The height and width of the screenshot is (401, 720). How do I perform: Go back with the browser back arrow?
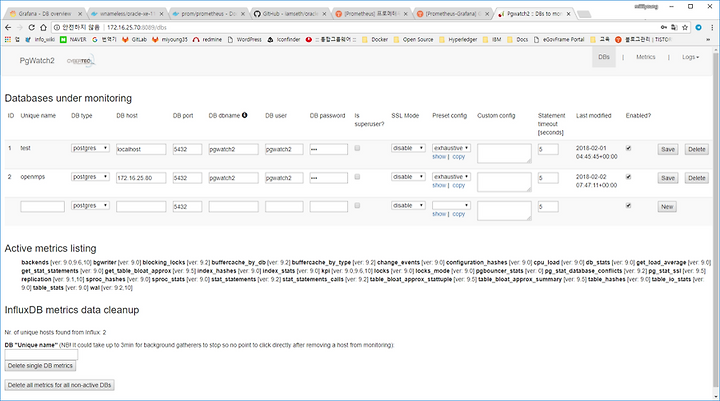(x=8, y=28)
